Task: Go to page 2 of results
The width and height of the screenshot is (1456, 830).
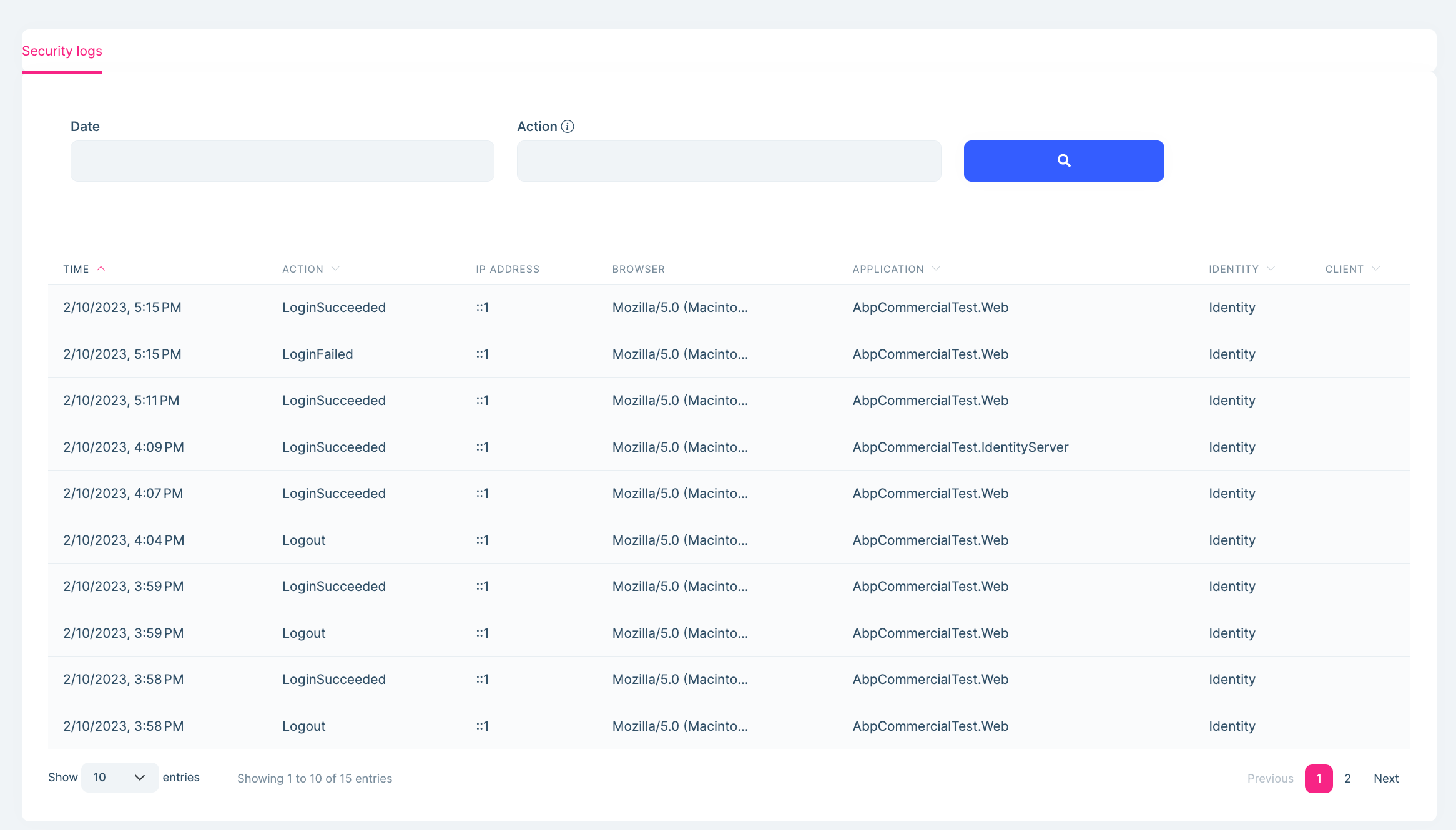Action: pos(1347,778)
